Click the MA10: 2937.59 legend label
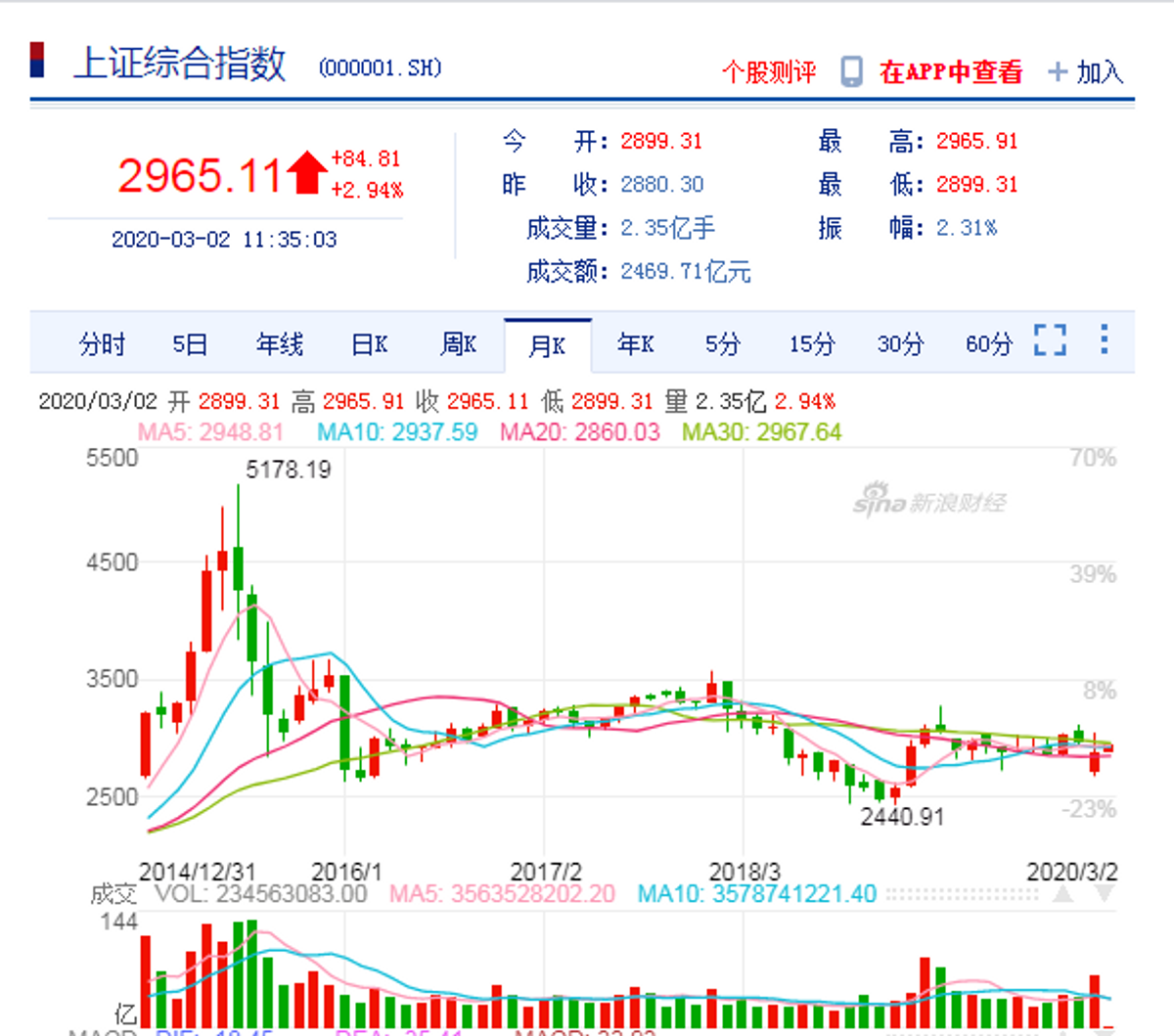Image resolution: width=1174 pixels, height=1036 pixels. pyautogui.click(x=397, y=432)
